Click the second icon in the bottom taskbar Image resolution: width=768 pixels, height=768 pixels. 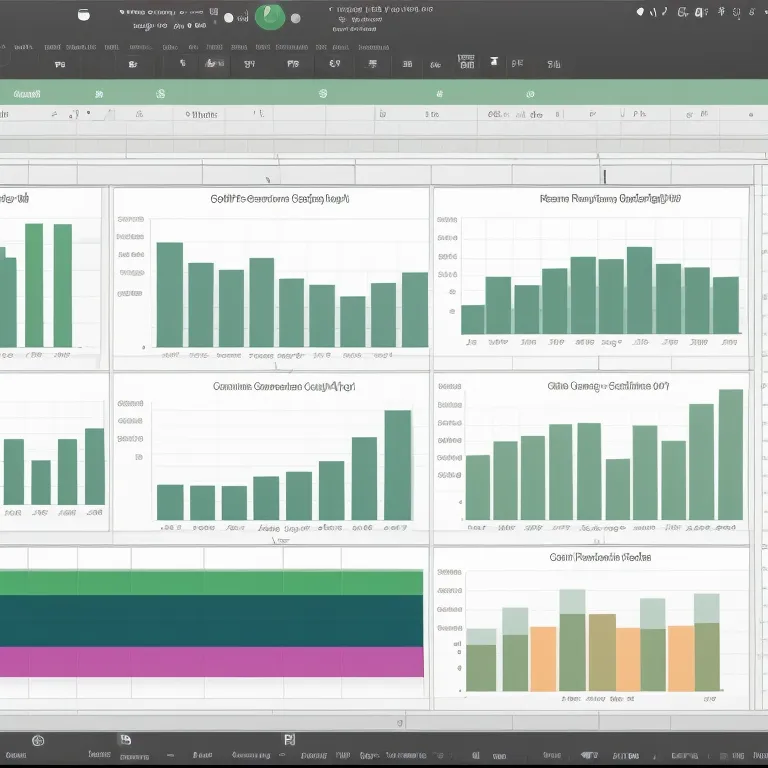coord(125,740)
